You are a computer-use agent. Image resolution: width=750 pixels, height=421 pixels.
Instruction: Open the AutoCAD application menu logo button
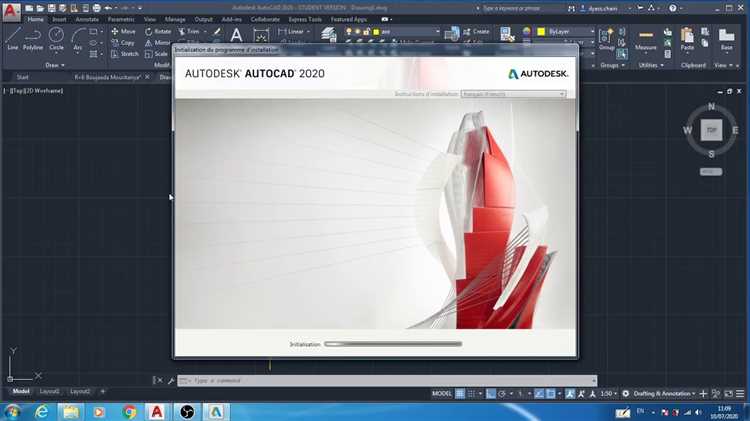(x=11, y=11)
